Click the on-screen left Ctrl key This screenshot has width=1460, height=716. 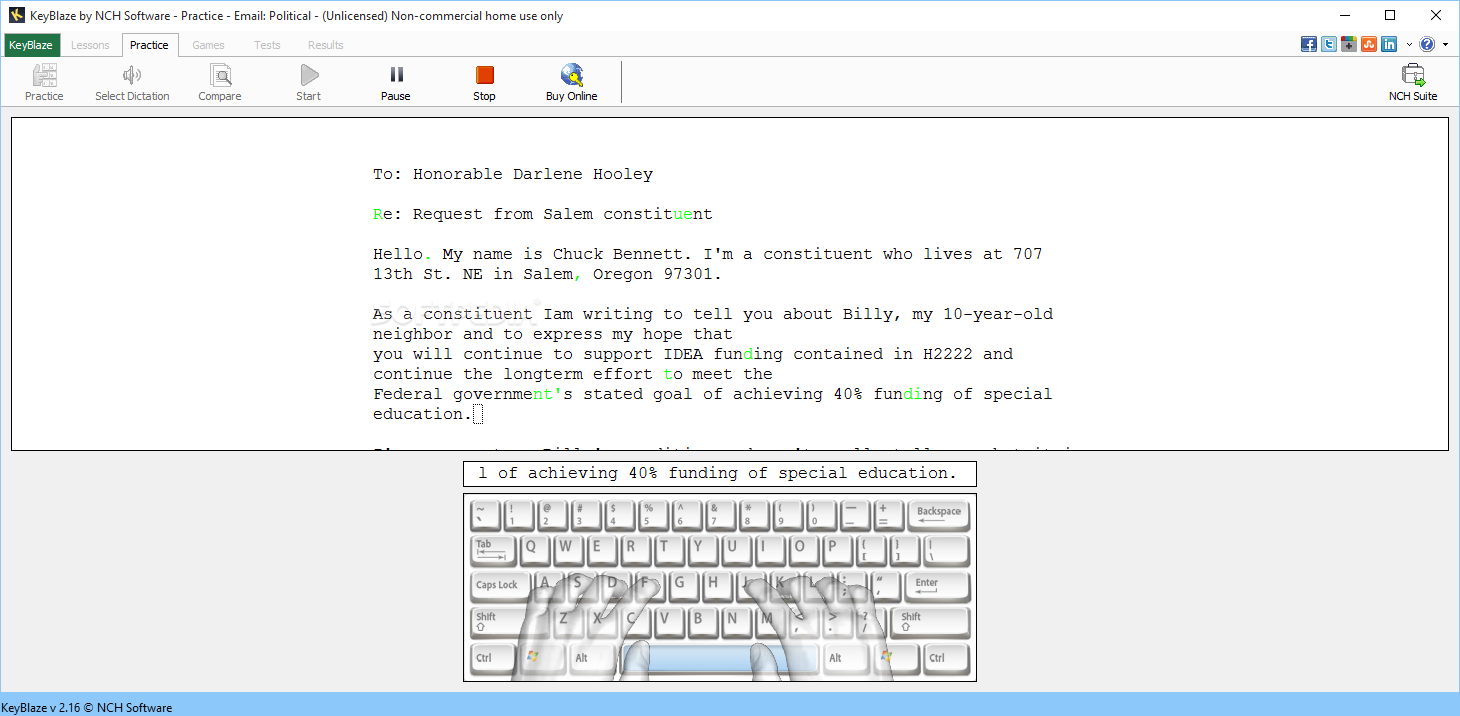coord(493,658)
